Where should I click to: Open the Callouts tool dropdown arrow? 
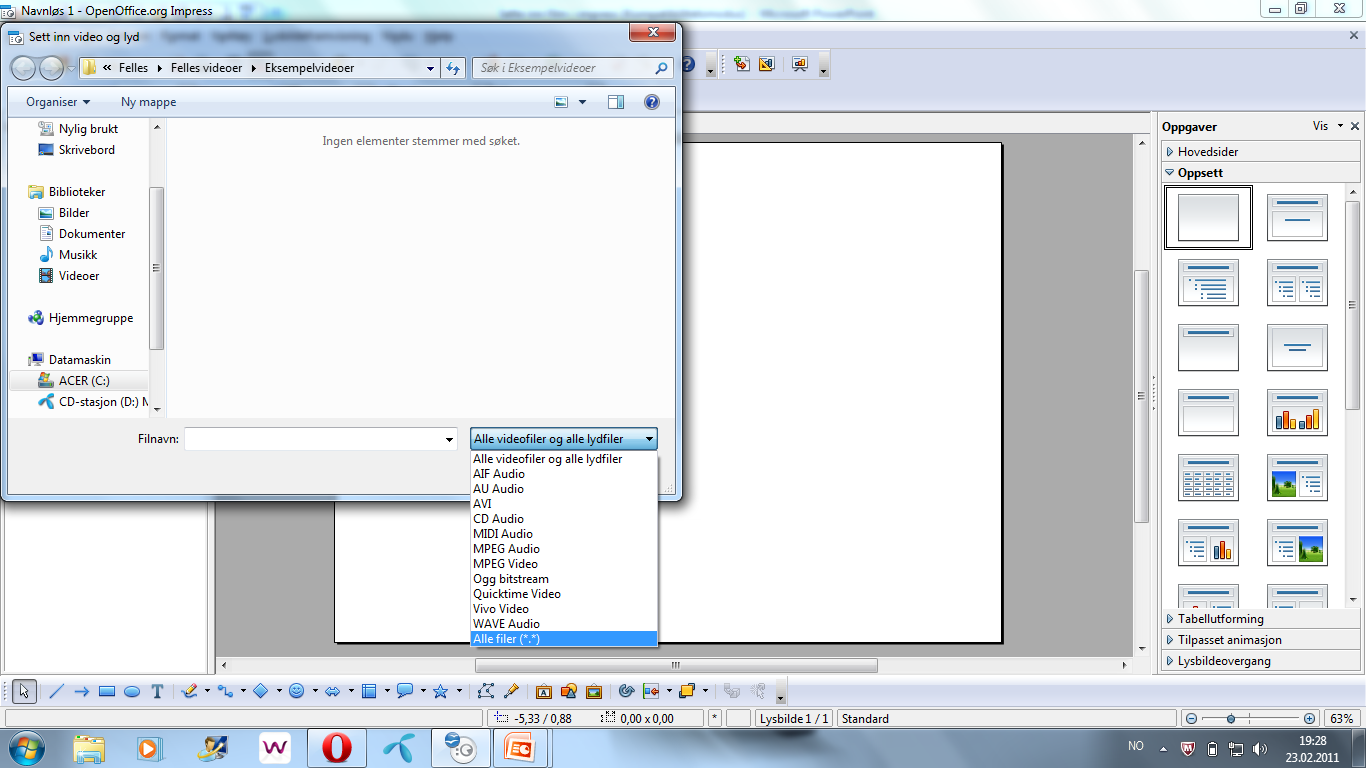click(423, 691)
